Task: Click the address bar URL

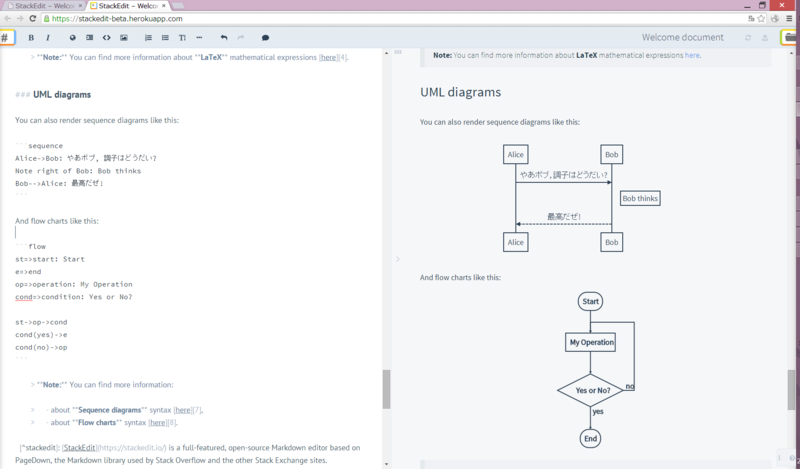Action: tap(117, 18)
